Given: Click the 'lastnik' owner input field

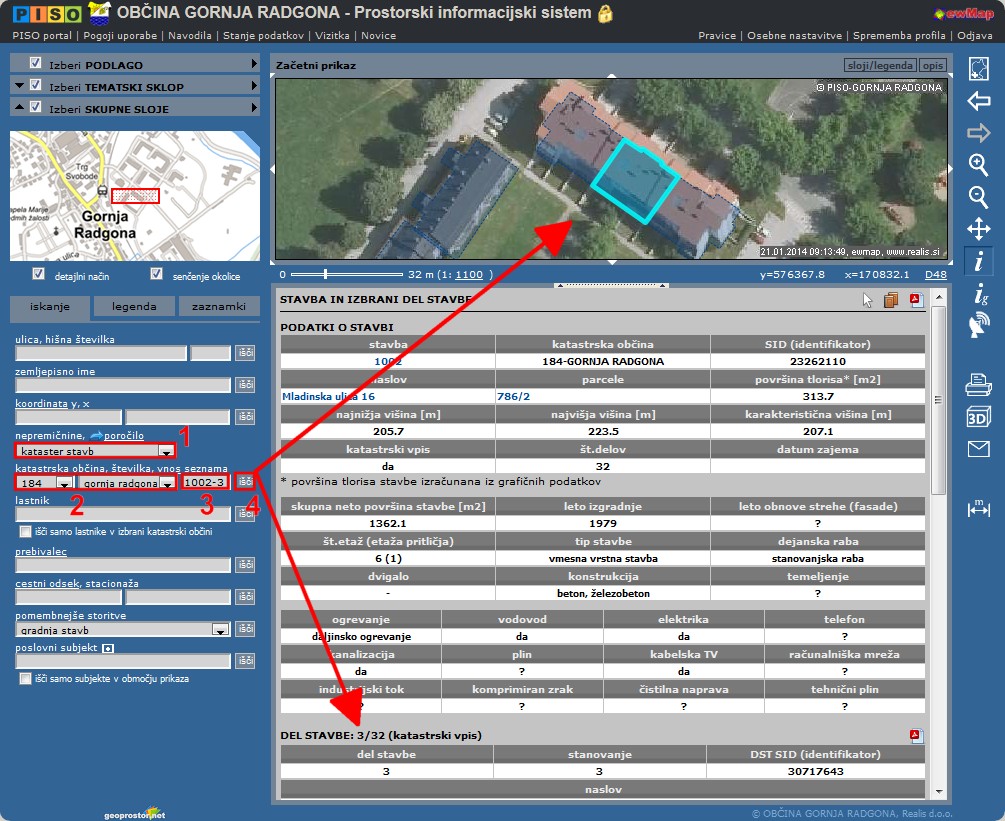Looking at the screenshot, I should point(122,514).
